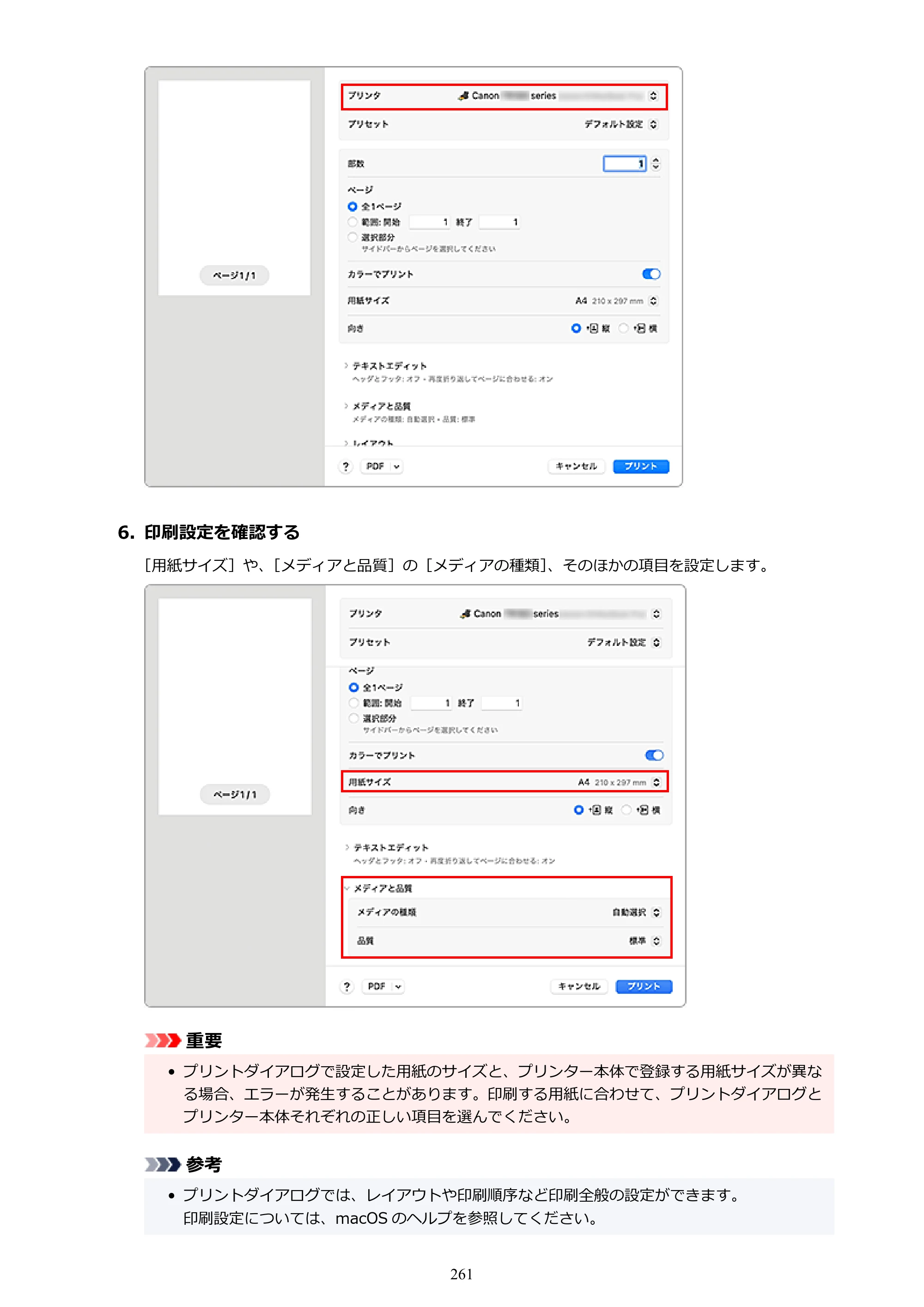Click the blue print button in the upper dialog
The image size is (924, 1307).
click(x=641, y=467)
